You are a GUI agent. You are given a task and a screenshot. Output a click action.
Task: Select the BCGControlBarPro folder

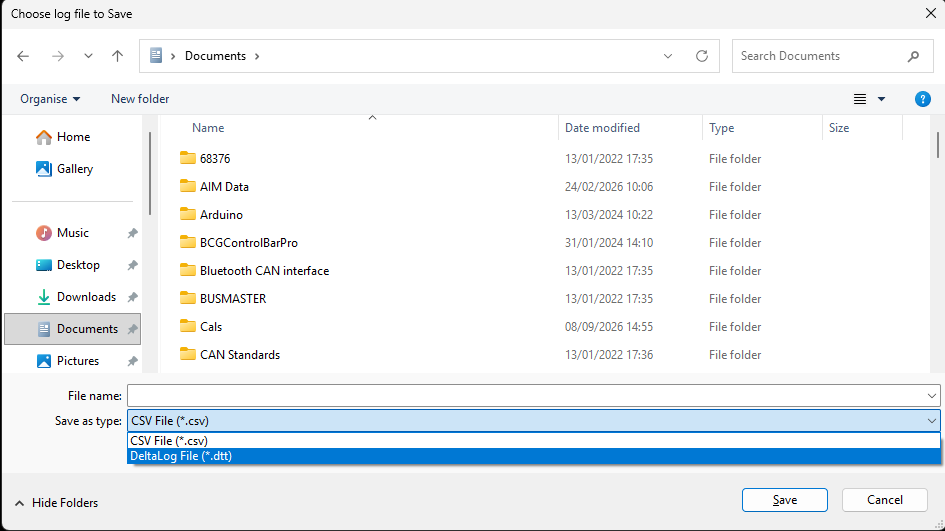pyautogui.click(x=249, y=243)
